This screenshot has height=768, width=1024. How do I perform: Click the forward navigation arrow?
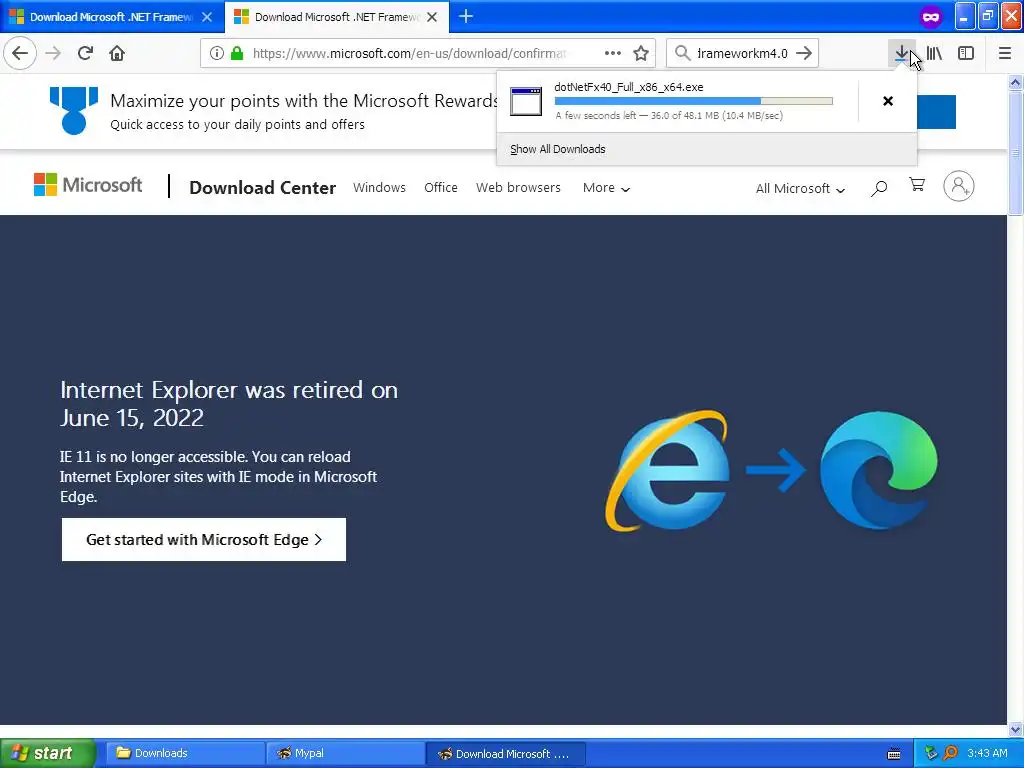(53, 53)
